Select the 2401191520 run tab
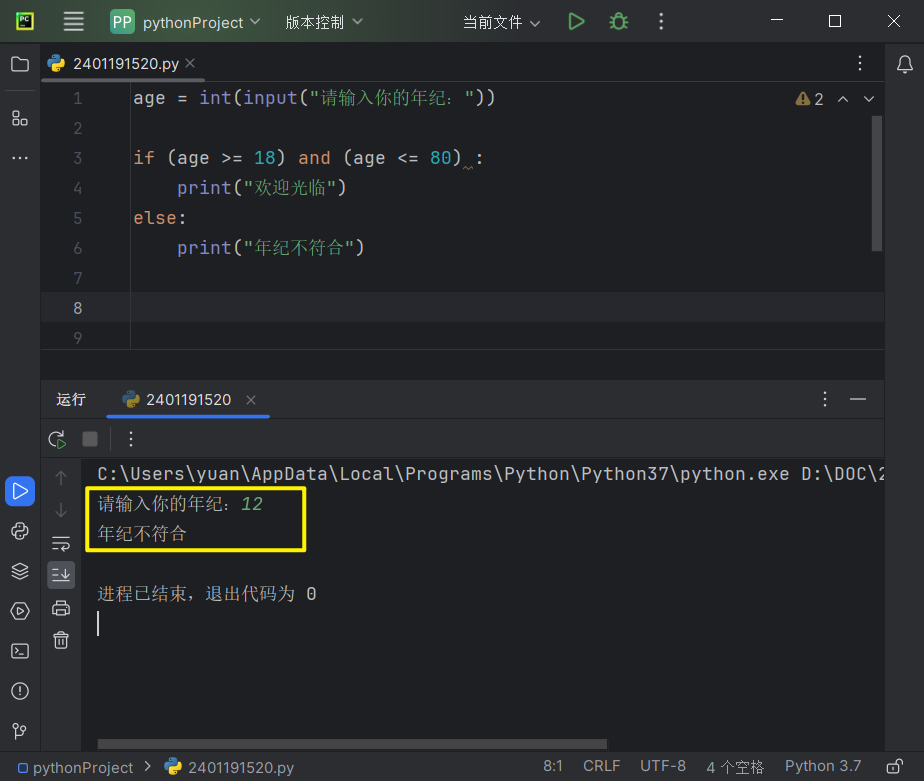 (188, 400)
